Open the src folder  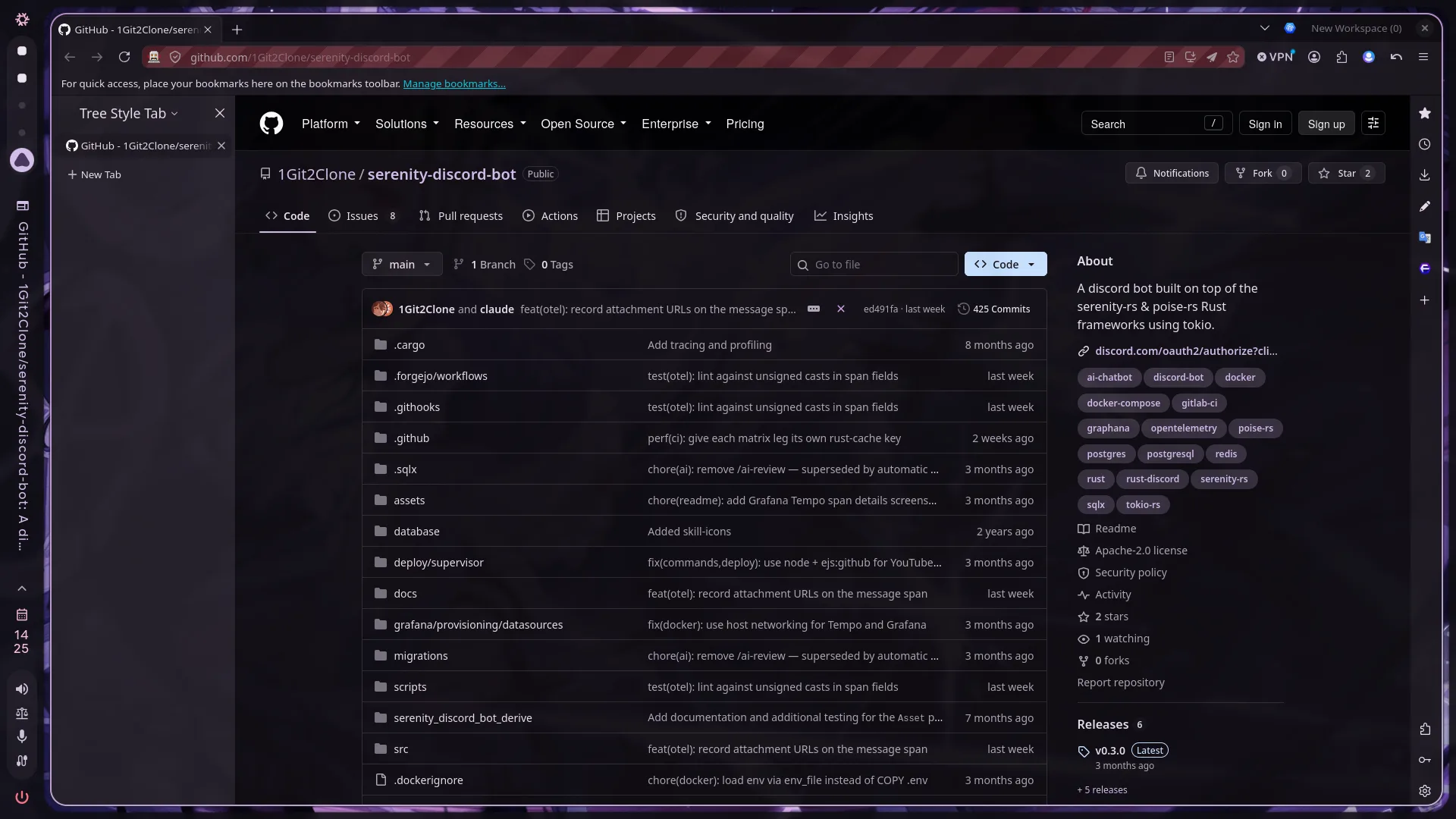[x=401, y=749]
